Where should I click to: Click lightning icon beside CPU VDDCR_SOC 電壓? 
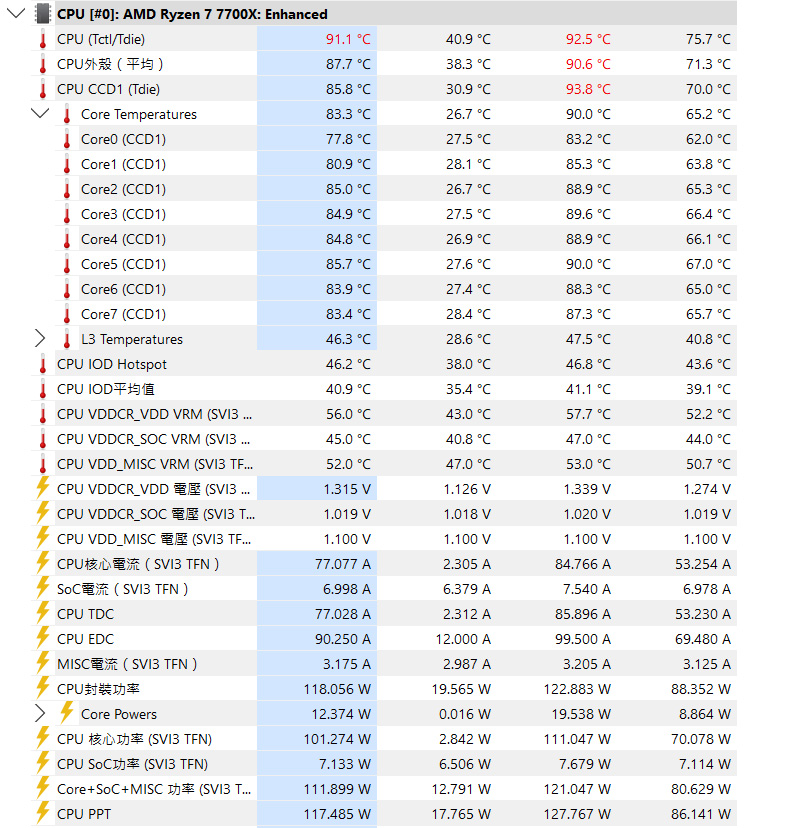[43, 513]
